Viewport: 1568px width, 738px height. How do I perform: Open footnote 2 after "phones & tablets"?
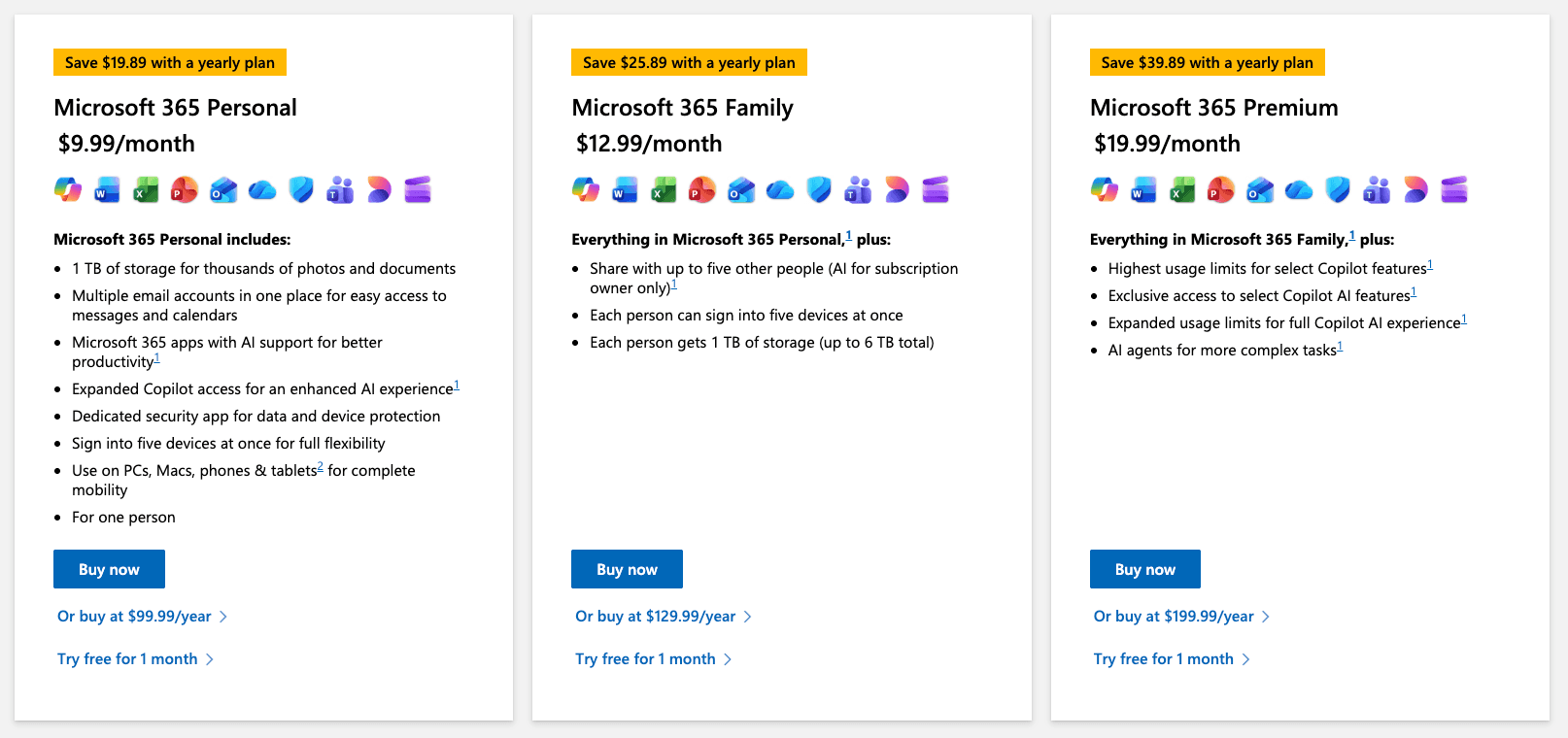coord(321,467)
